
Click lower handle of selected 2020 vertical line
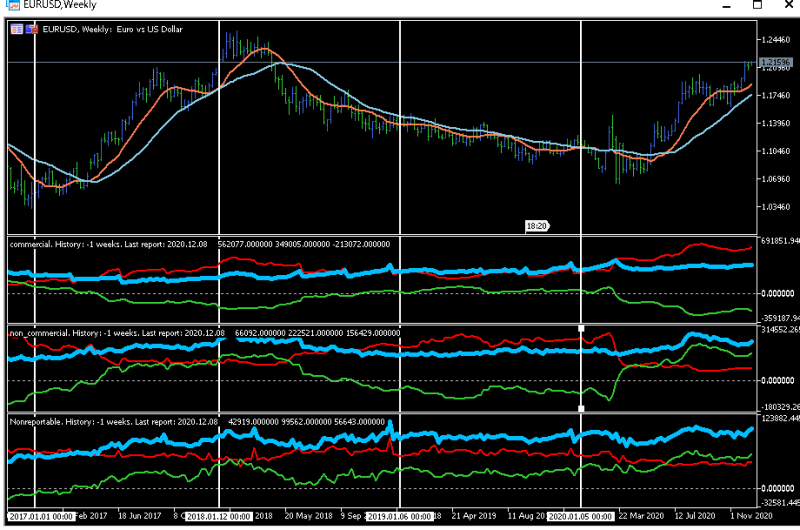pyautogui.click(x=581, y=408)
